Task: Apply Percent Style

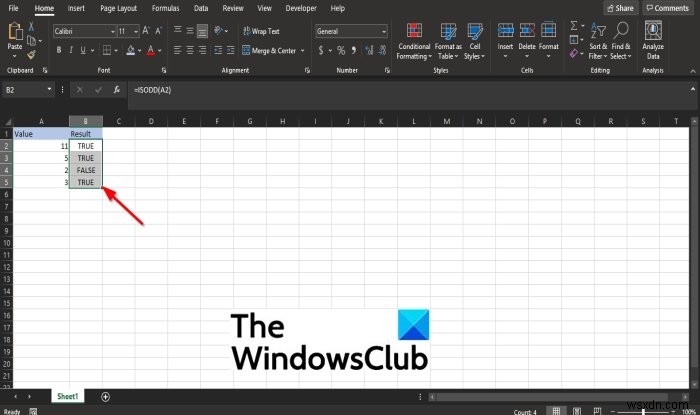Action: tap(341, 50)
